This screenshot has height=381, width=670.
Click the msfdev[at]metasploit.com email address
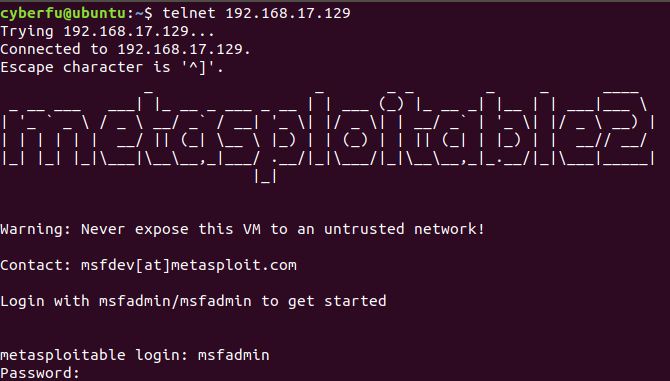click(x=188, y=265)
